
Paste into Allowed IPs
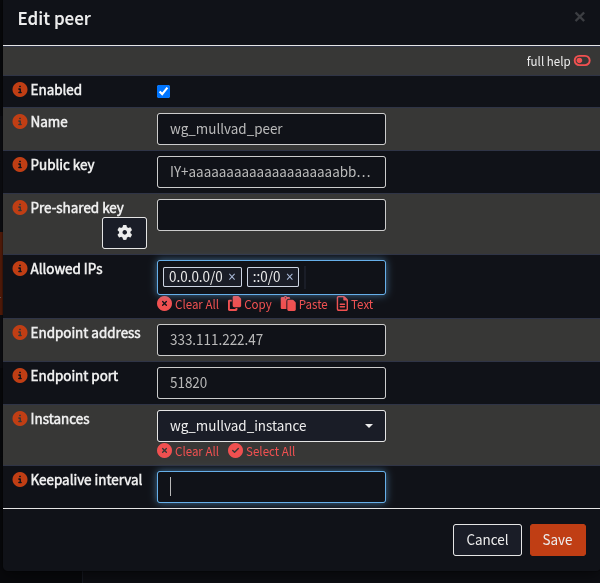pyautogui.click(x=304, y=305)
